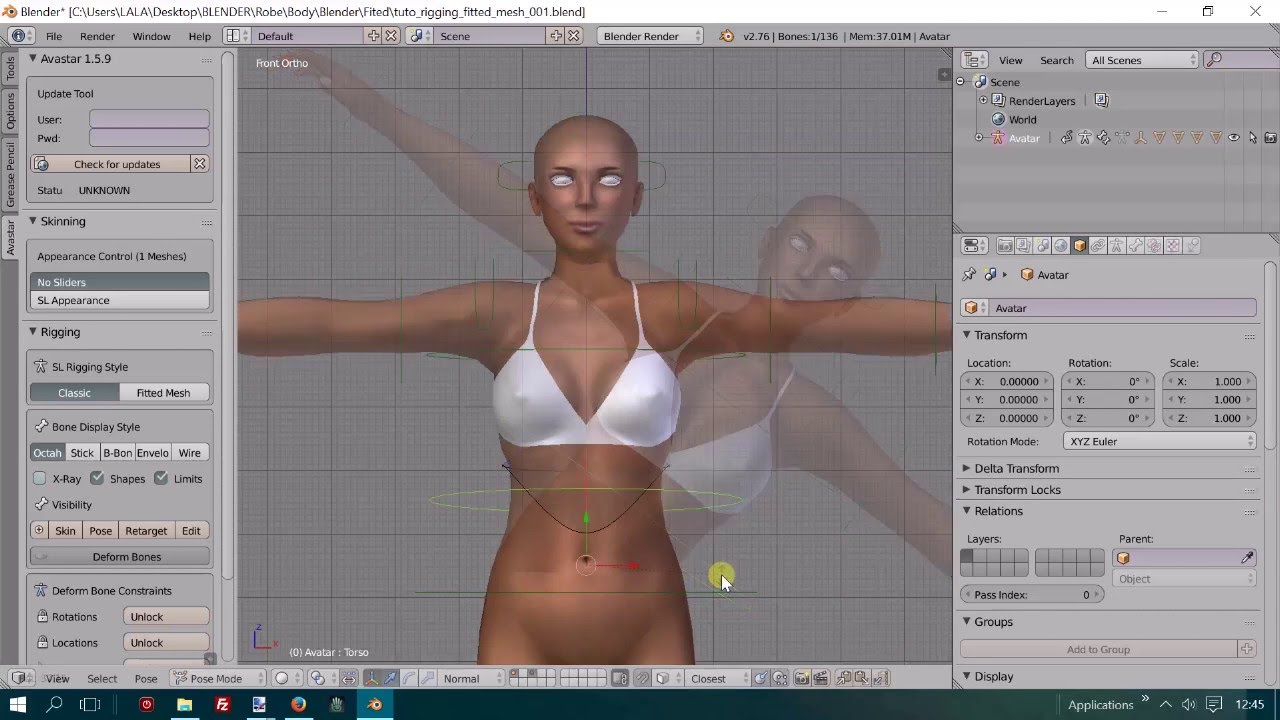
Task: Click the OpenGL render animation clapper icon
Action: (820, 678)
